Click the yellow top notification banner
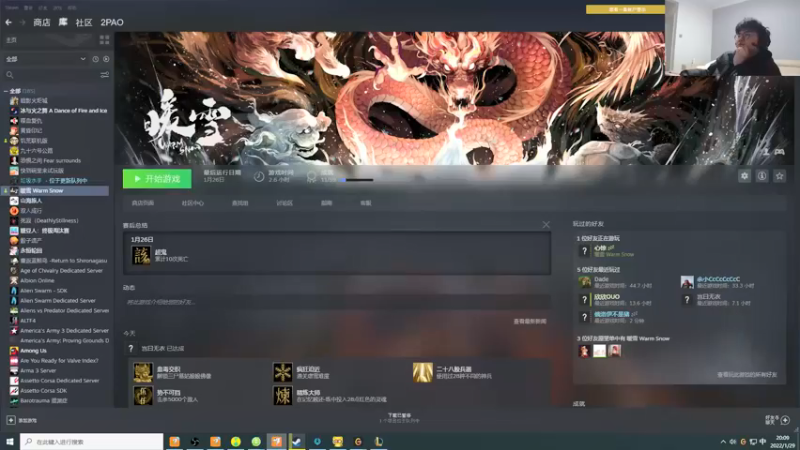Image resolution: width=800 pixels, height=450 pixels. [626, 9]
